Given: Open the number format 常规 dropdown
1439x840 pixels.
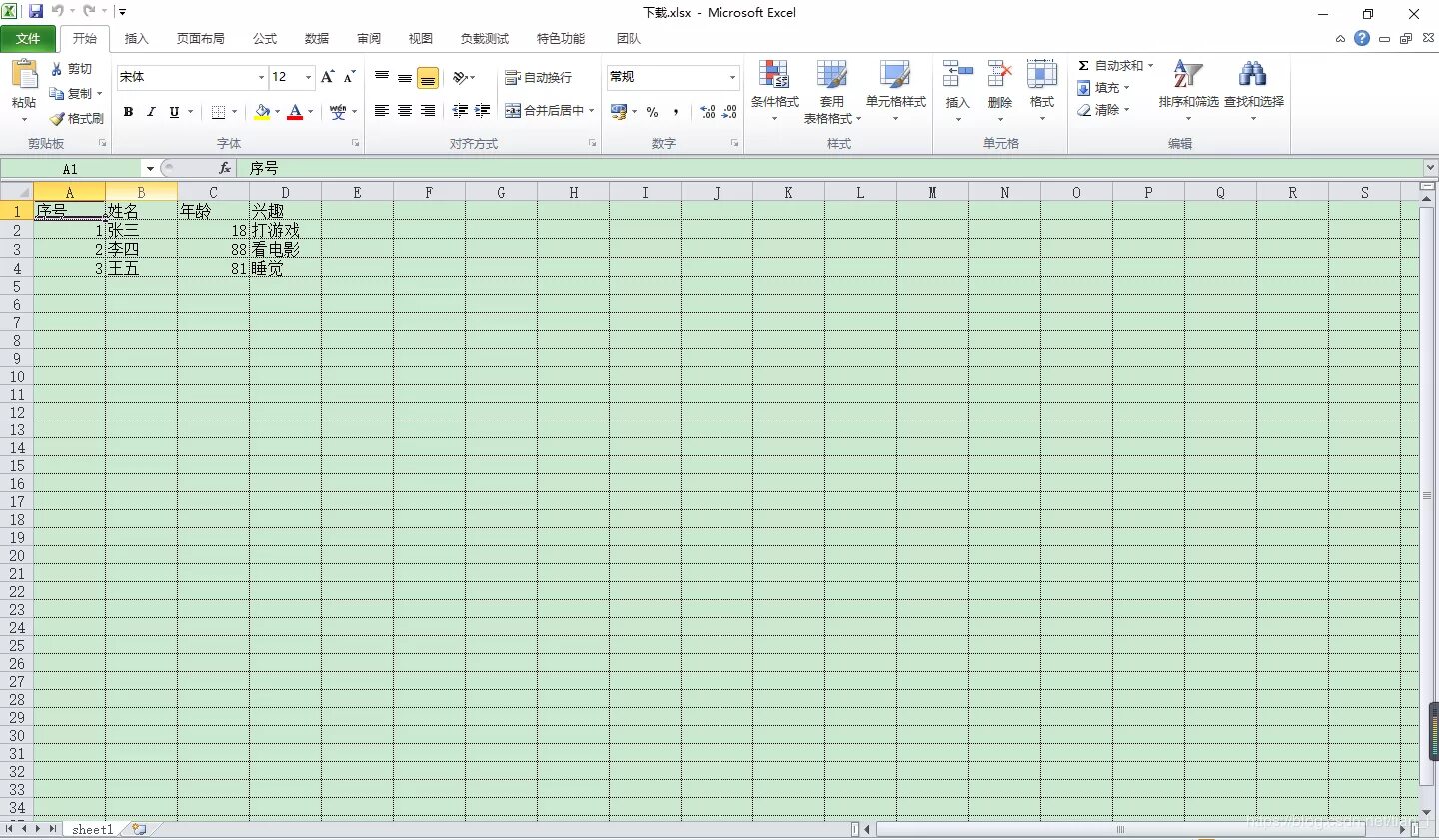Looking at the screenshot, I should (x=732, y=78).
